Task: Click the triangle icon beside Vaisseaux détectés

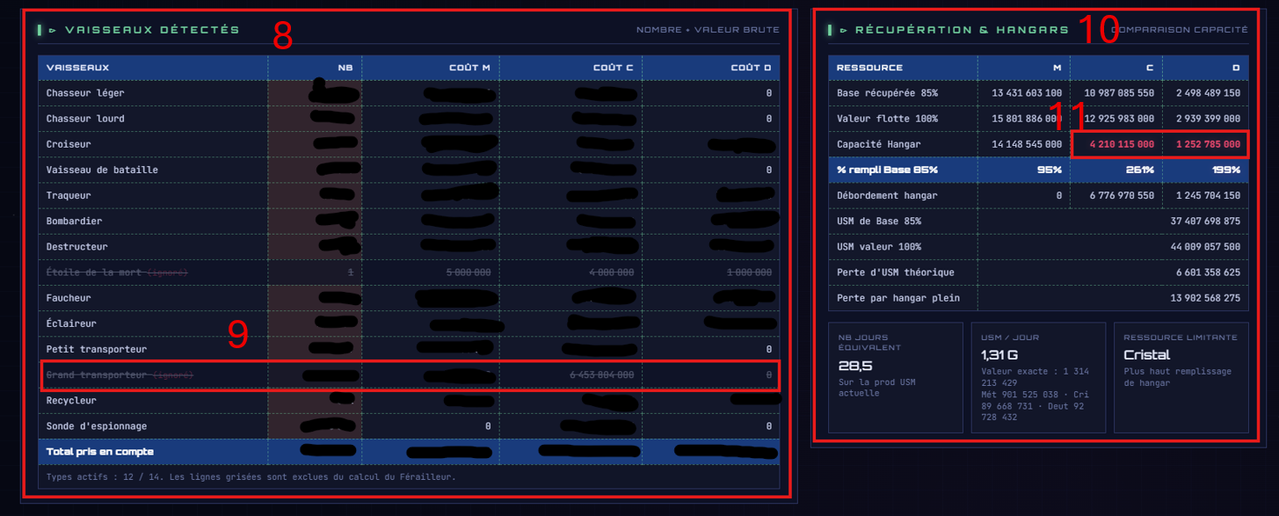Action: (53, 30)
